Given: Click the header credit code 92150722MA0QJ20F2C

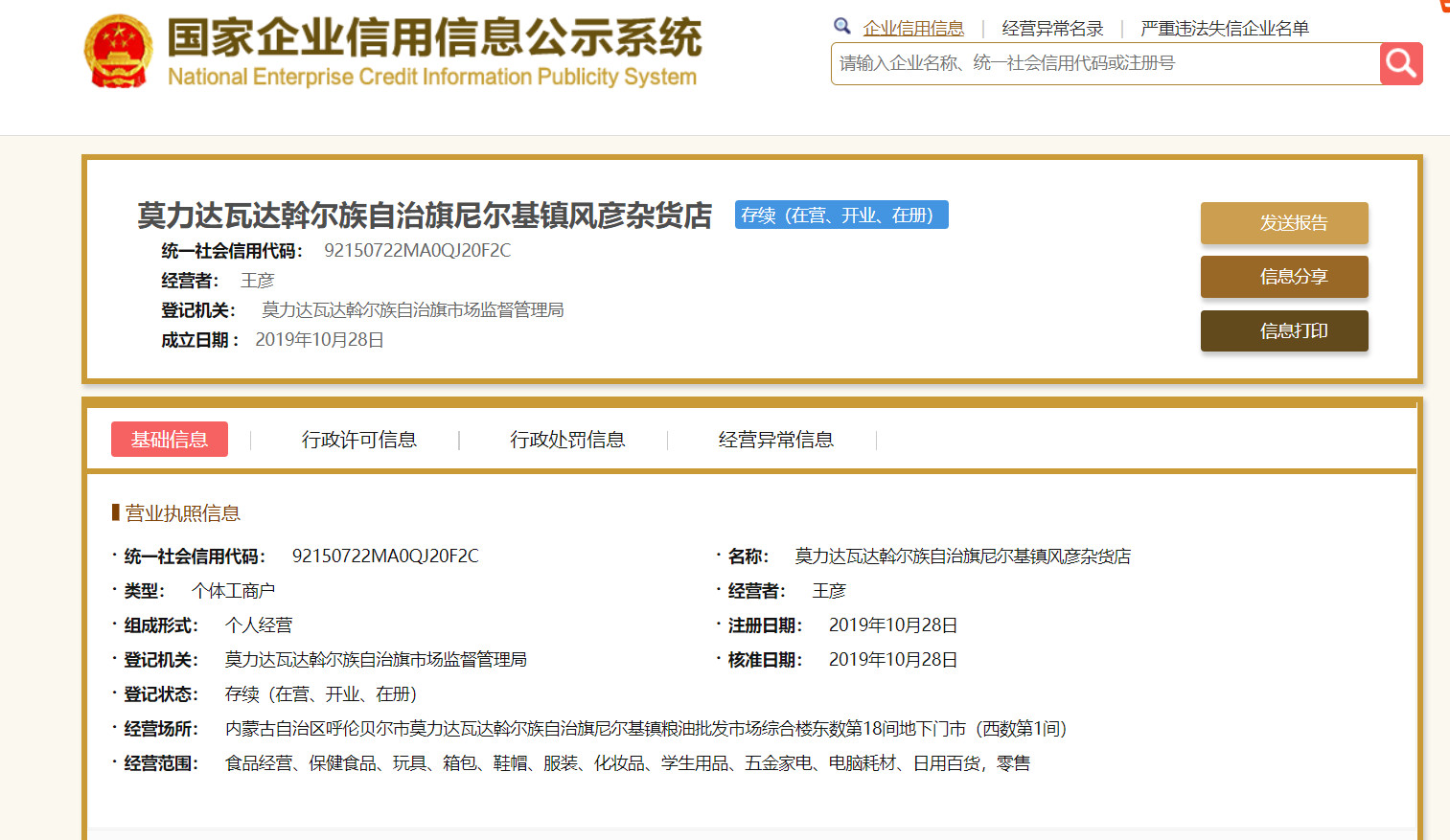Looking at the screenshot, I should click(x=417, y=251).
